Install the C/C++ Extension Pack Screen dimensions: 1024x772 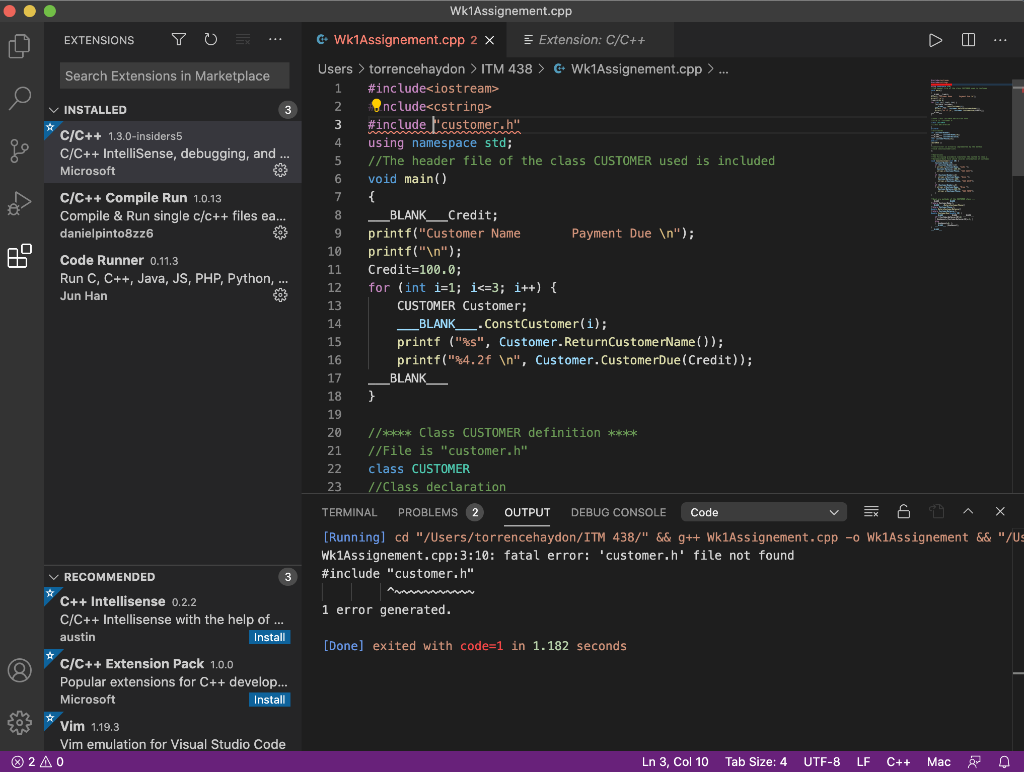point(269,700)
